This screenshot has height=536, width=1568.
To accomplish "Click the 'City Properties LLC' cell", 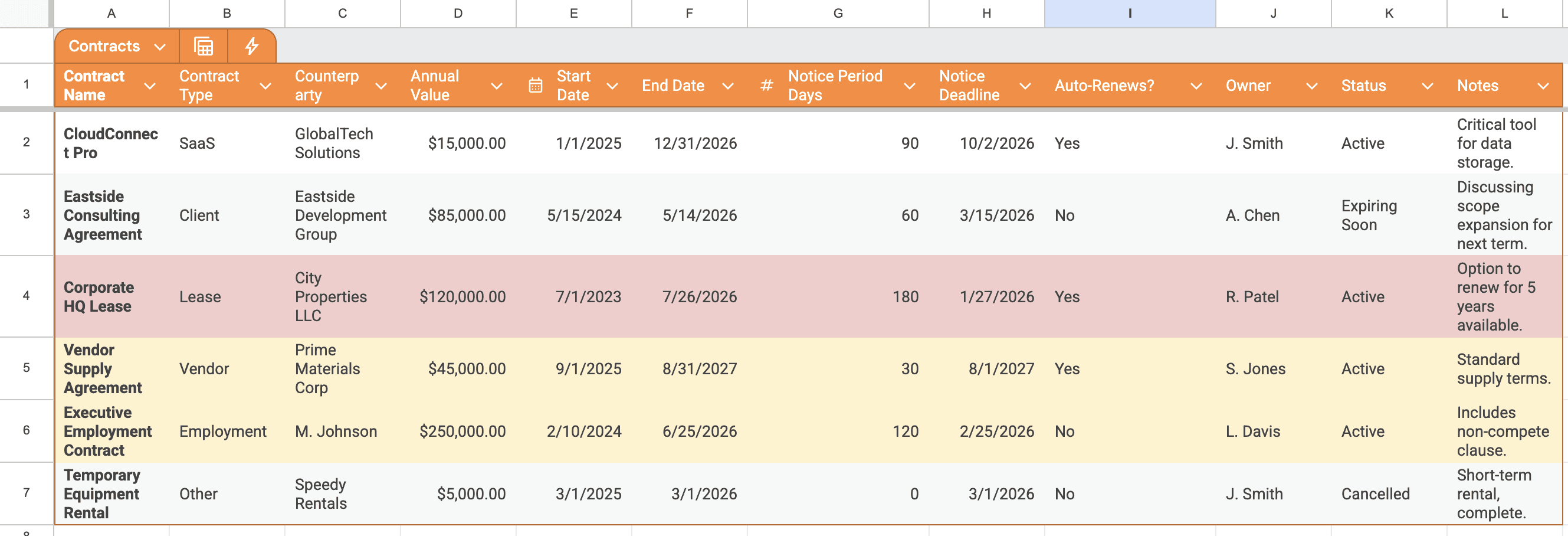I will click(x=343, y=296).
